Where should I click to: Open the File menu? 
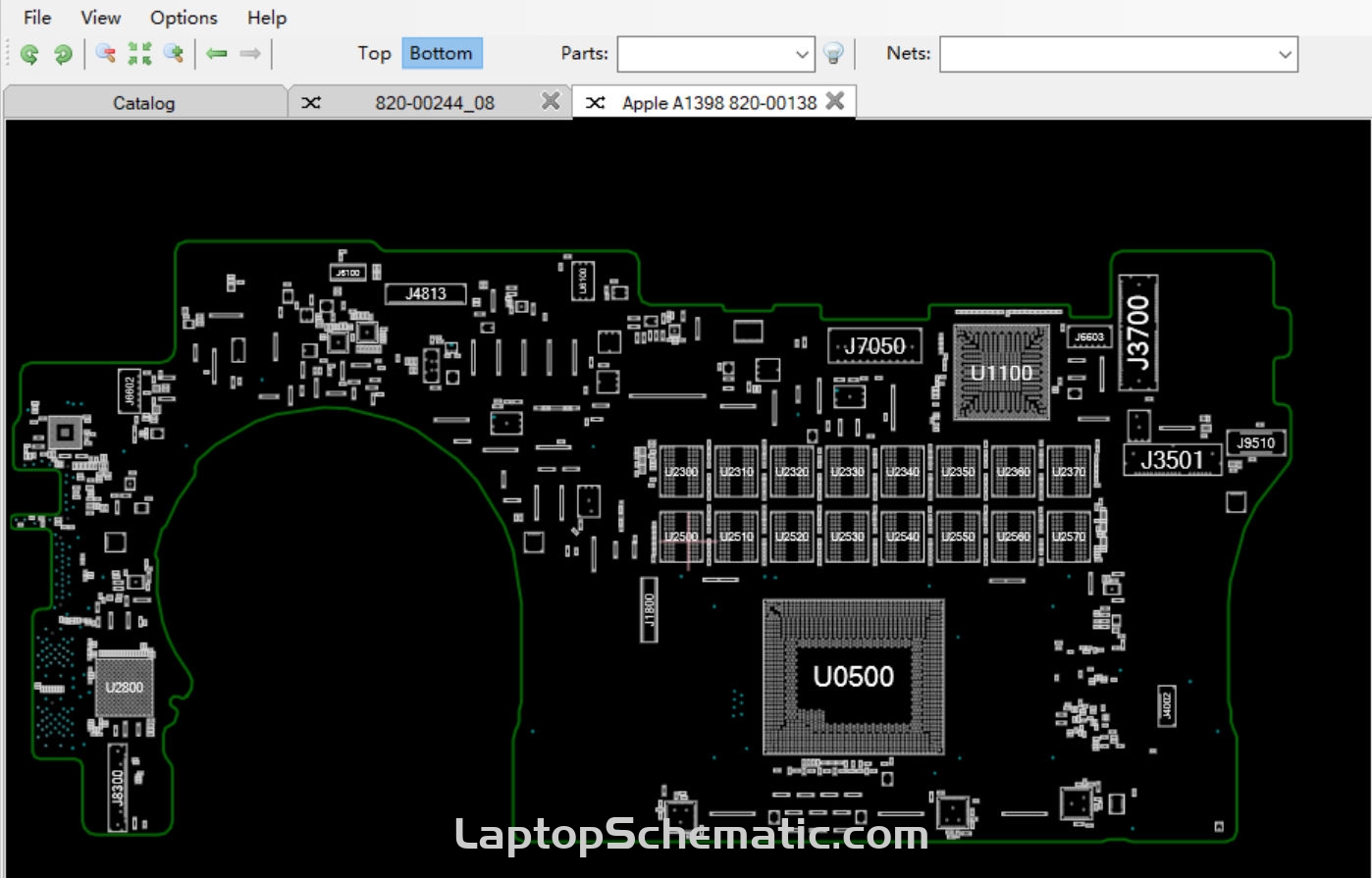pos(37,18)
